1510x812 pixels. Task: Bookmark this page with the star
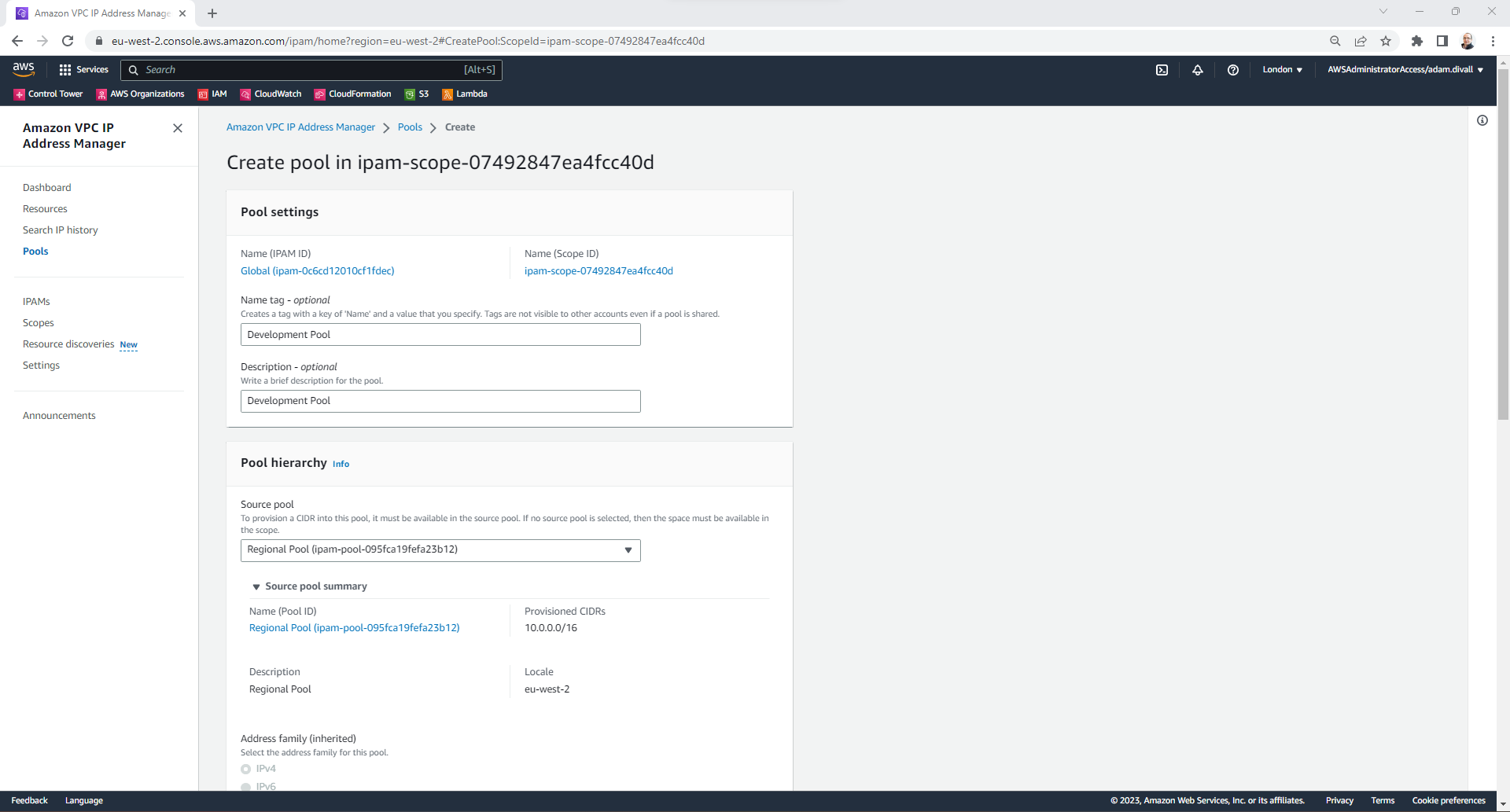1386,41
